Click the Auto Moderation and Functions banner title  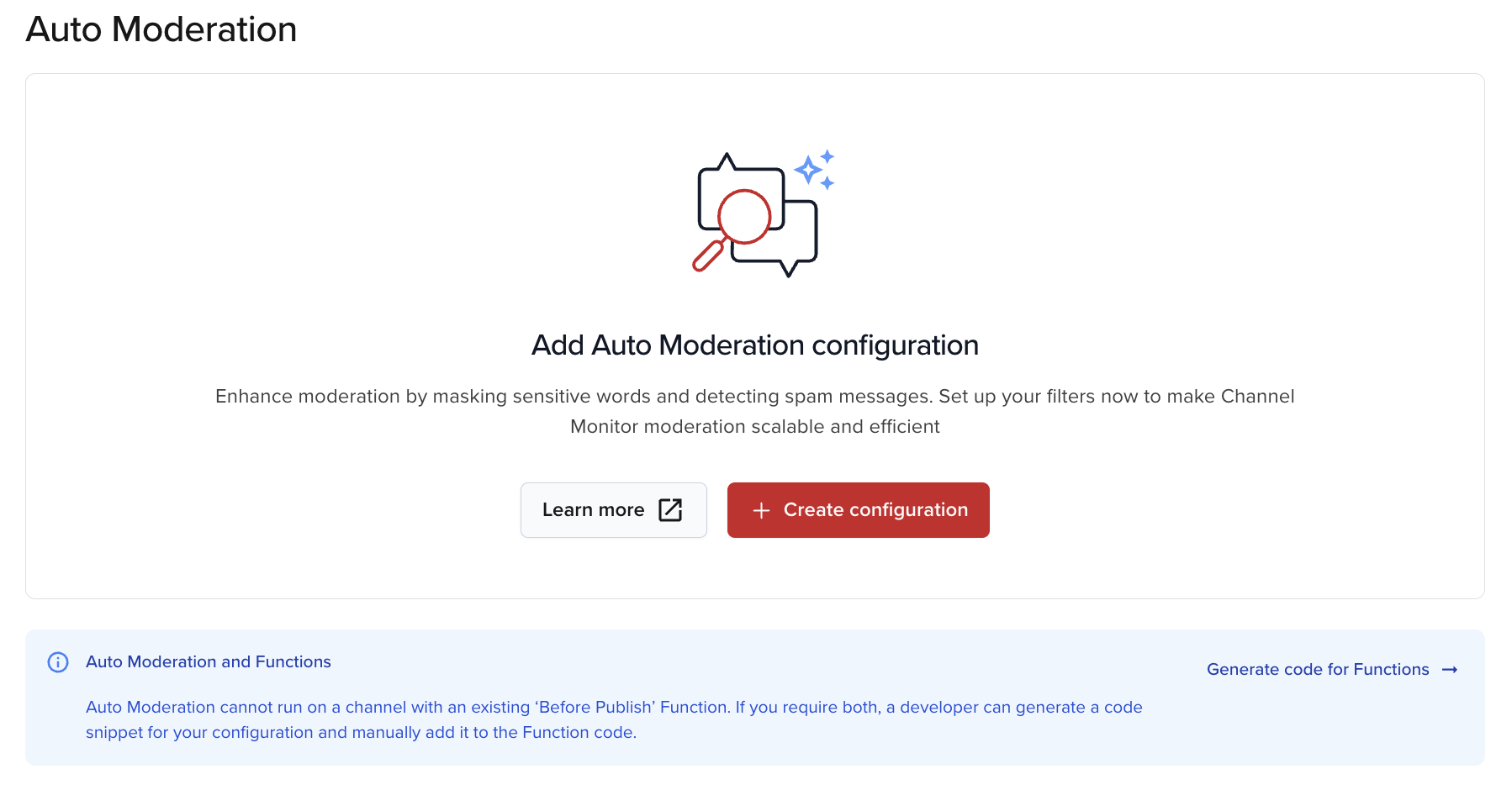click(208, 662)
